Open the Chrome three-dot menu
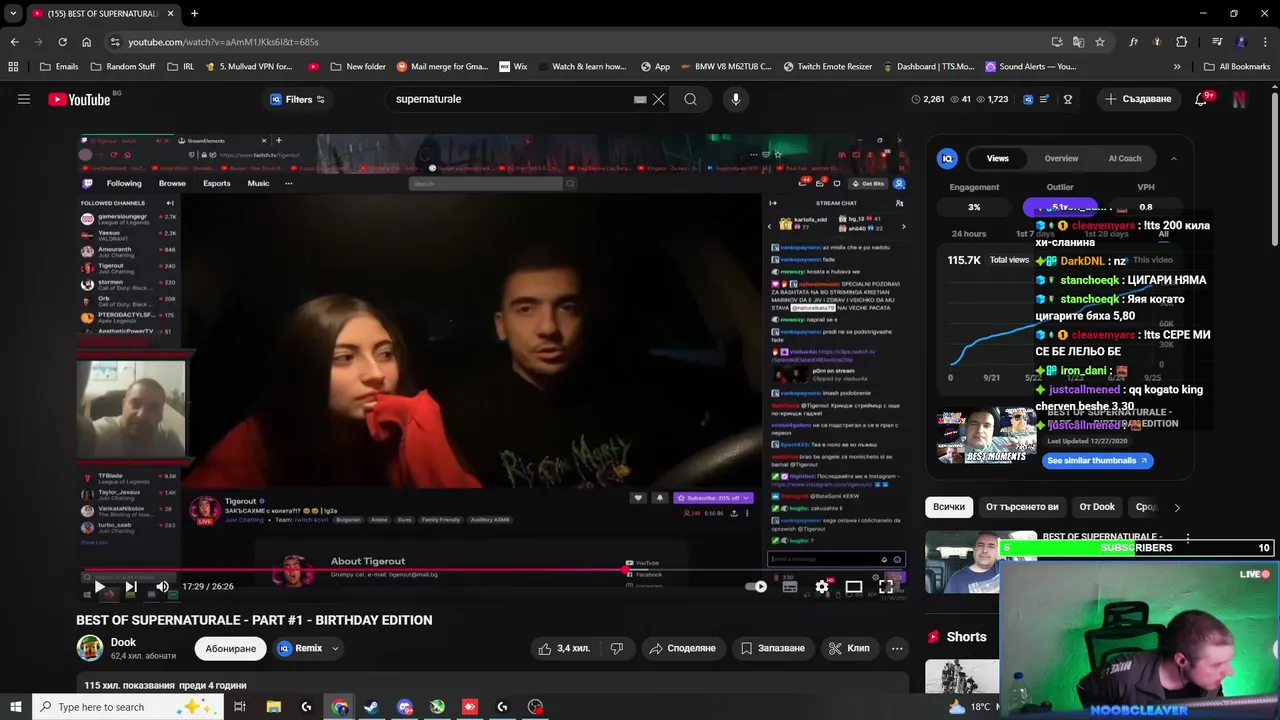Viewport: 1280px width, 720px height. tap(1265, 42)
